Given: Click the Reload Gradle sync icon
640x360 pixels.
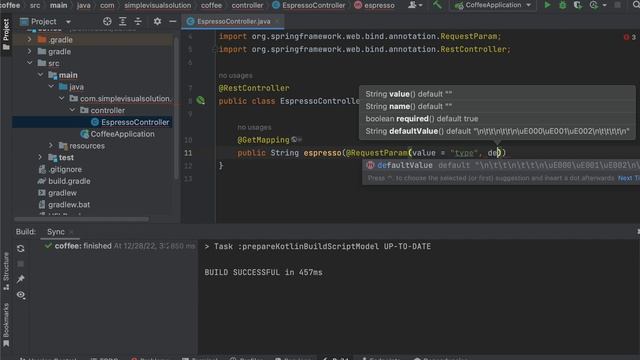Looking at the screenshot, I should tap(21, 249).
